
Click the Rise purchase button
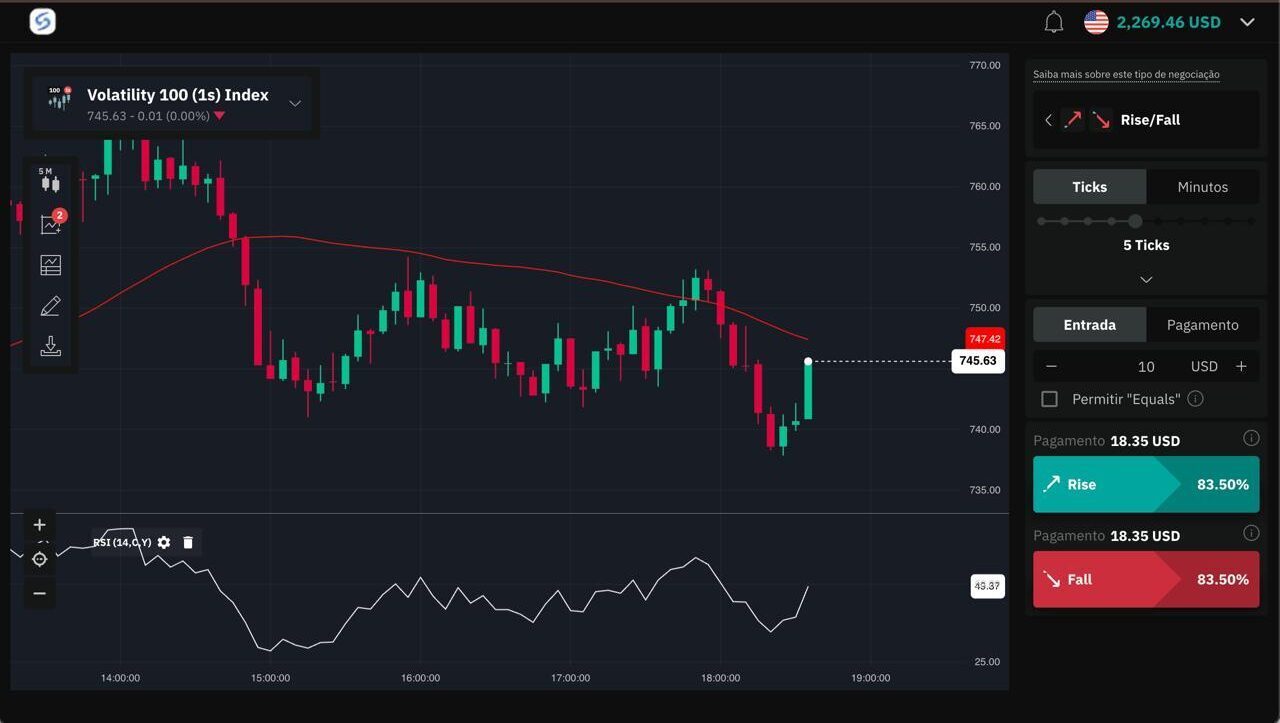pos(1145,484)
